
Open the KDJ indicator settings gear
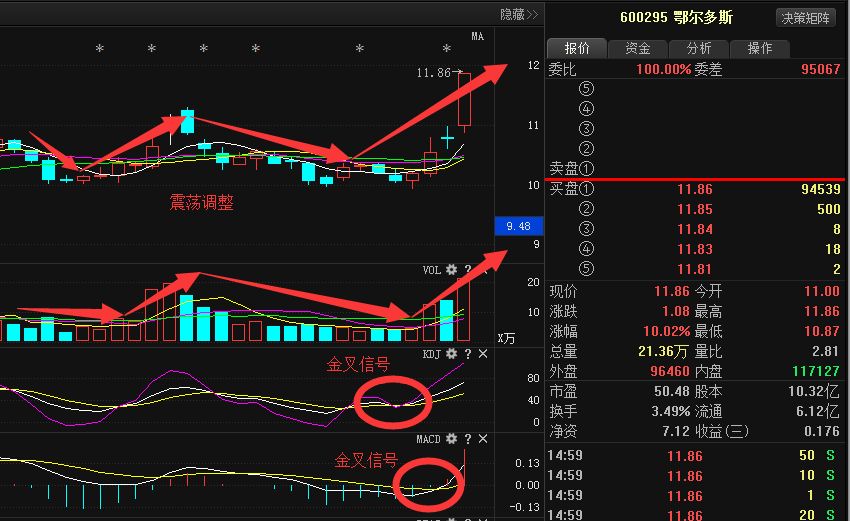451,354
